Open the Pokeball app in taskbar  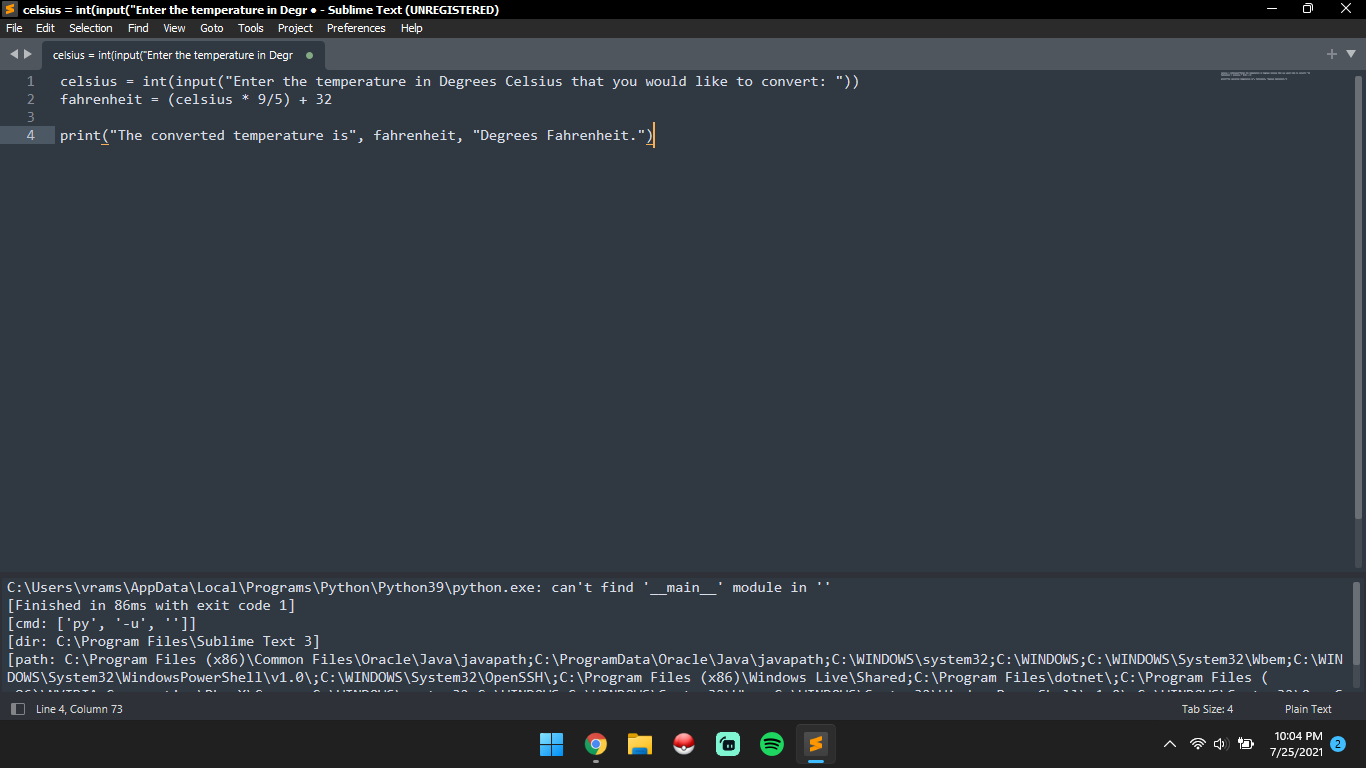(x=684, y=744)
